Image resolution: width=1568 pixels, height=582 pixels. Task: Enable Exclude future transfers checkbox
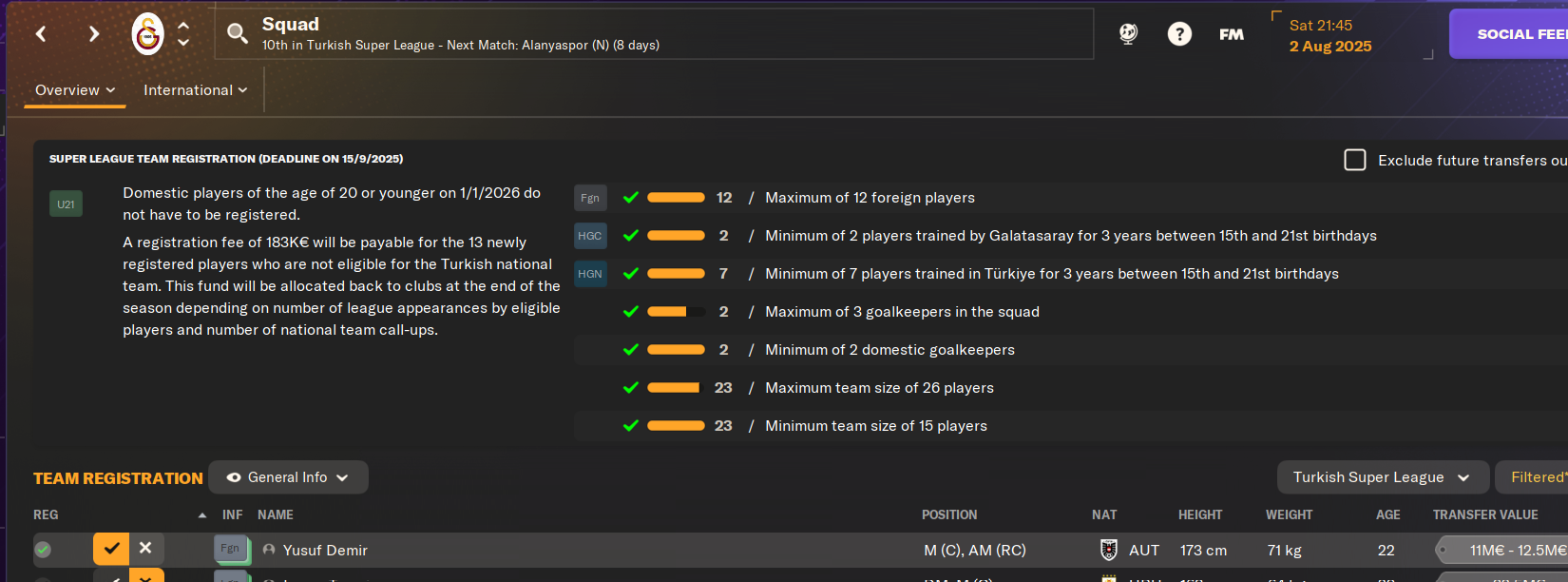click(x=1355, y=160)
